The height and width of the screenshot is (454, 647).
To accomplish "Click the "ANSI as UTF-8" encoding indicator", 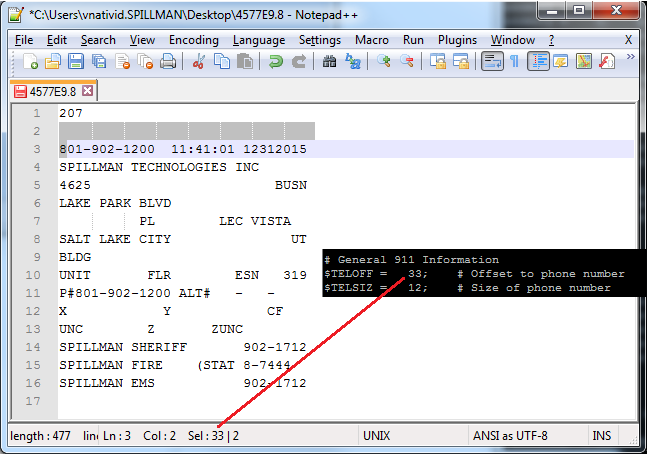I will click(510, 436).
